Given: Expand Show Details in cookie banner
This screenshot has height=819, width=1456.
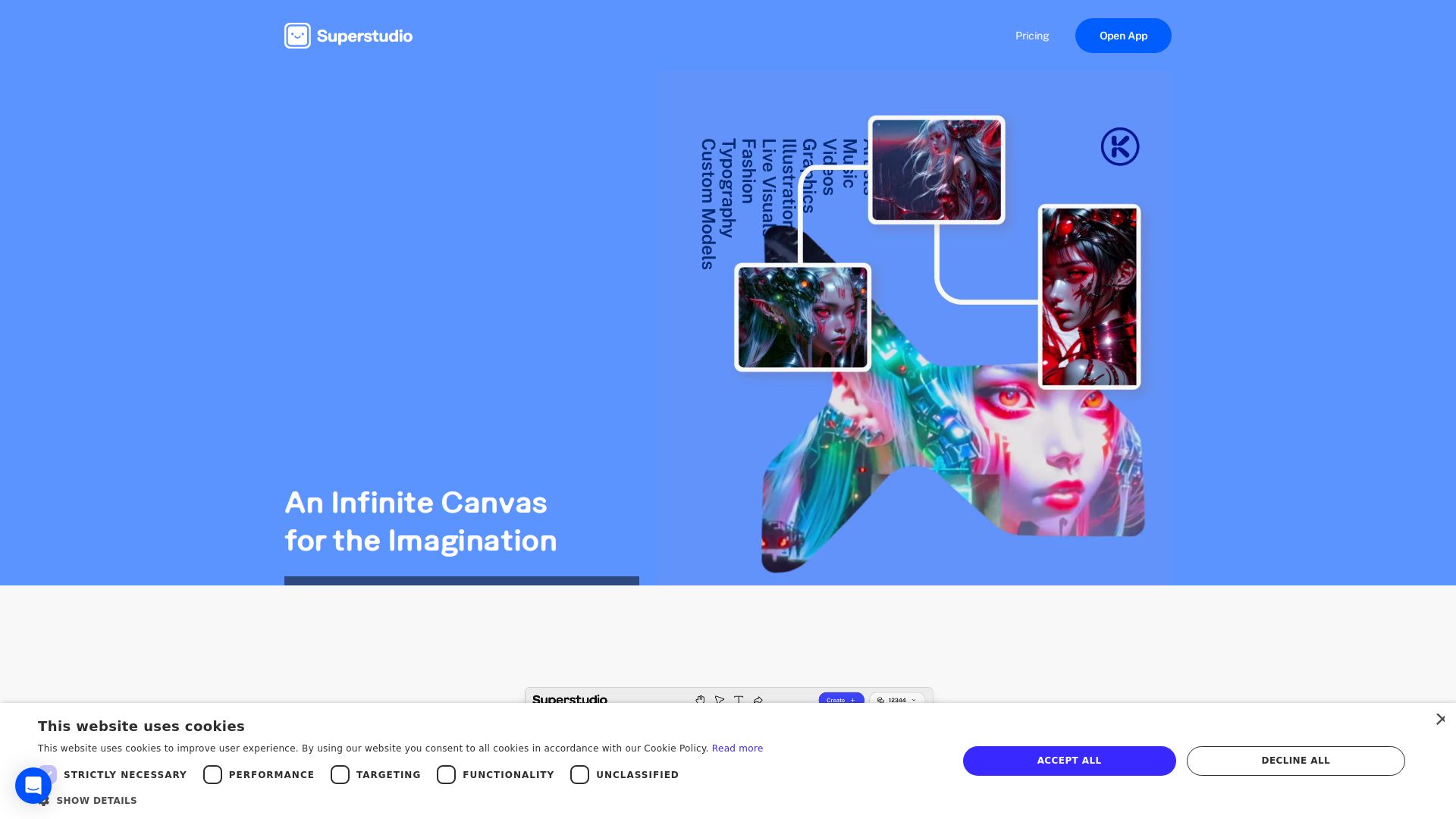Looking at the screenshot, I should pos(96,801).
